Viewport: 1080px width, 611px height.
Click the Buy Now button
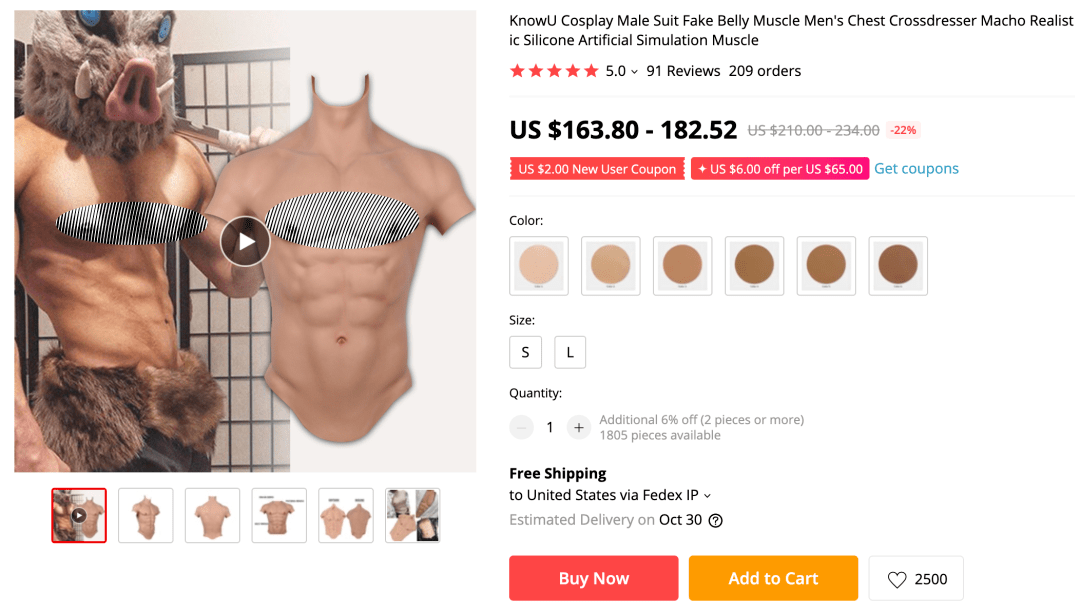(x=594, y=579)
